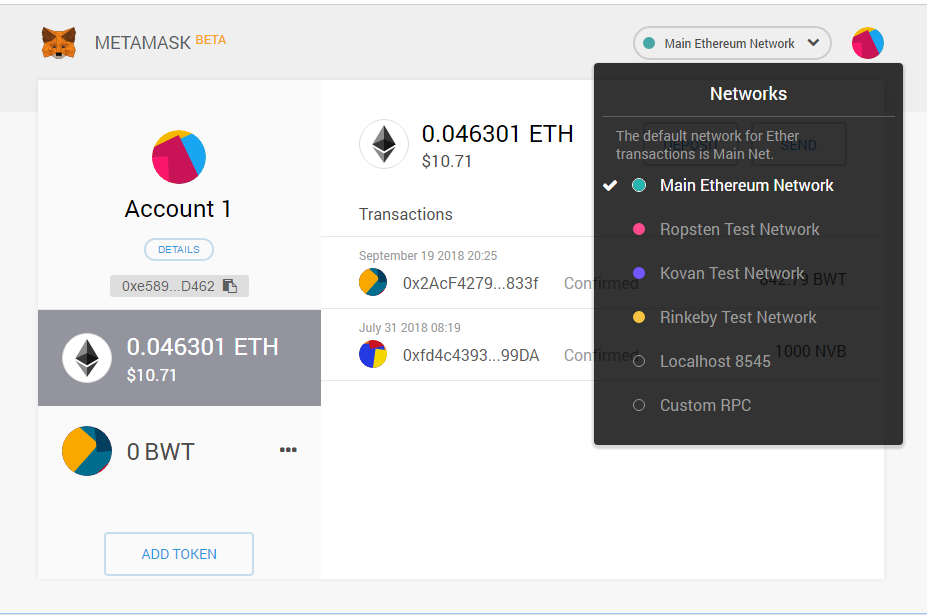The width and height of the screenshot is (927, 616).
Task: Click the identicon for transaction 0xfd4c4393...99DA
Action: (x=373, y=354)
